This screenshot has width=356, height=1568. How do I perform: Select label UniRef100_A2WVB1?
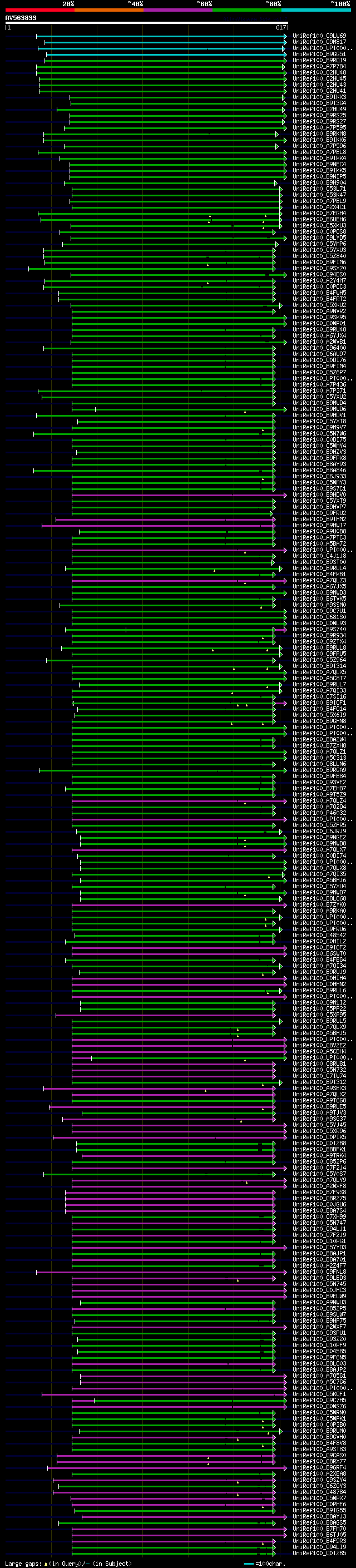(319, 342)
